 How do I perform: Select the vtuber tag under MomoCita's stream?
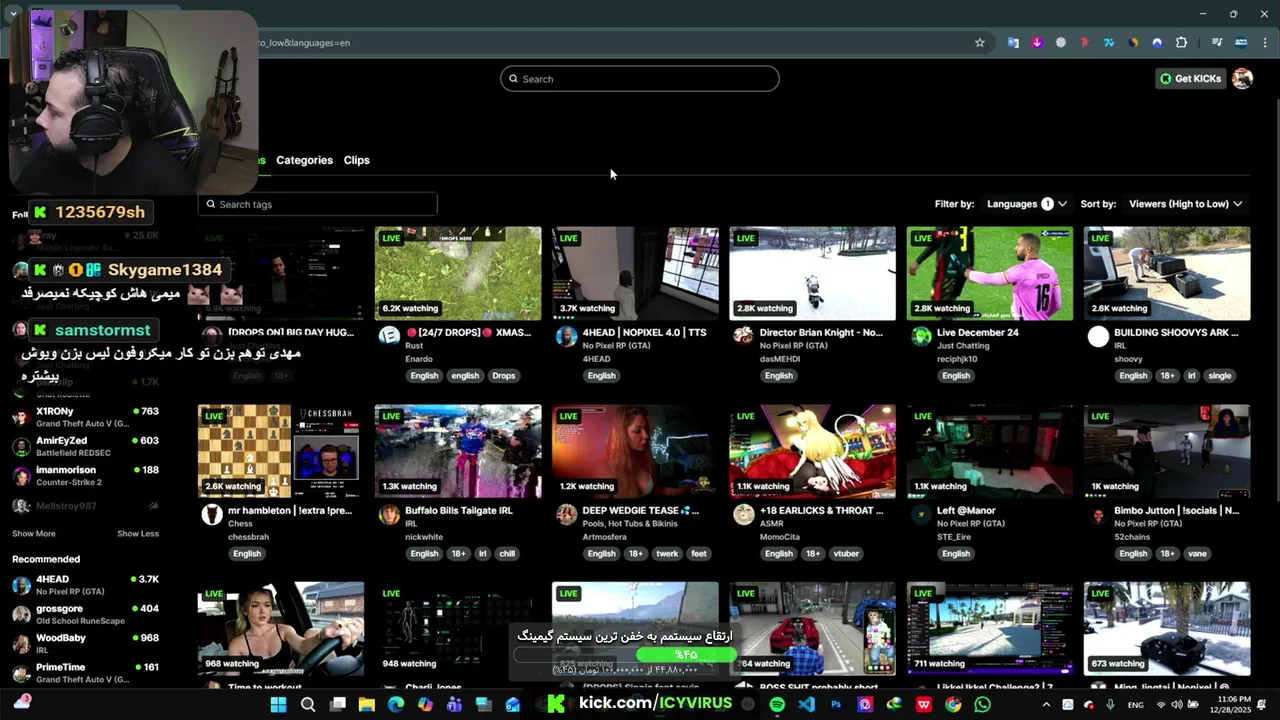pyautogui.click(x=846, y=554)
